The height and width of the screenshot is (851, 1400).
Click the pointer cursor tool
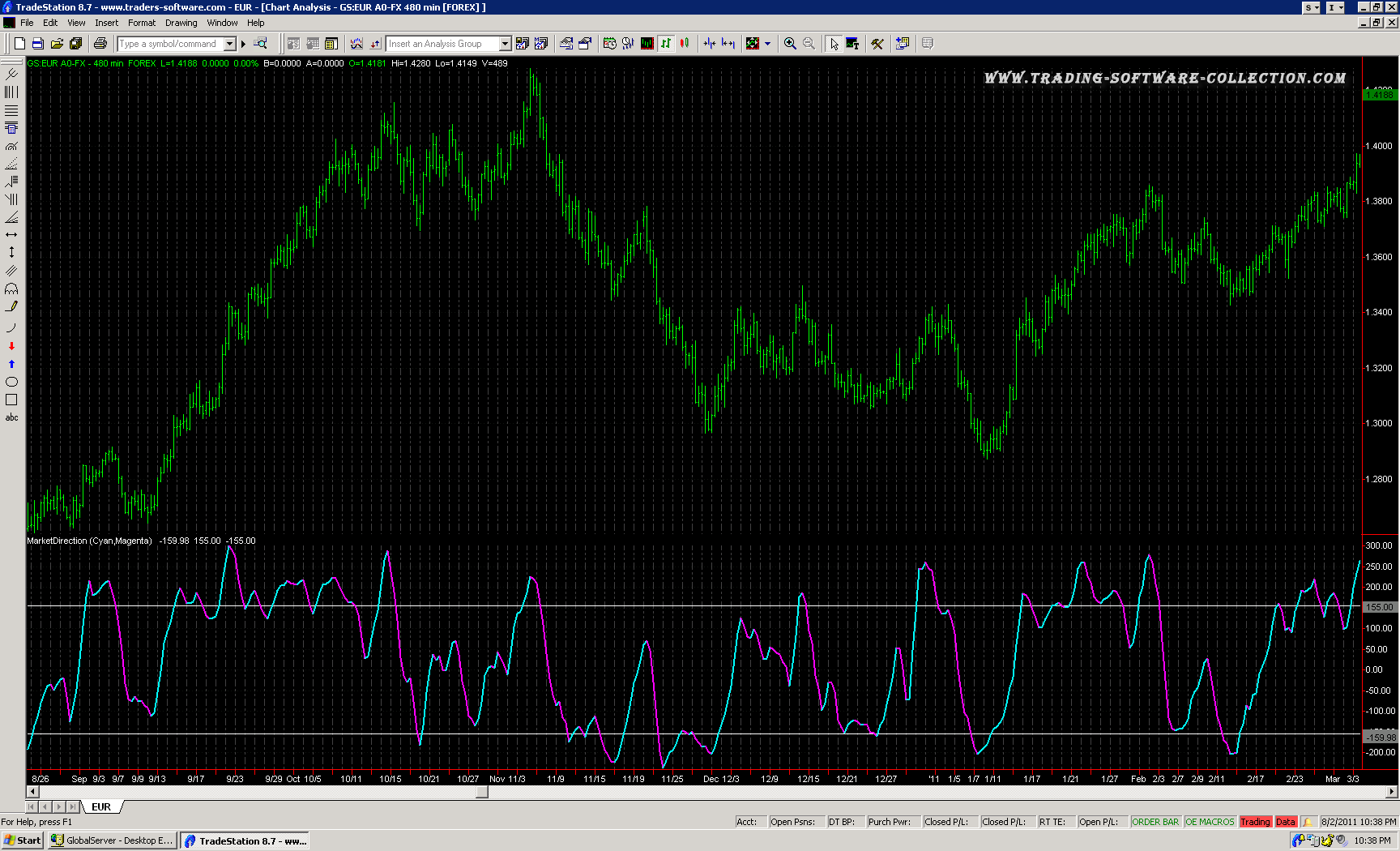(x=834, y=44)
